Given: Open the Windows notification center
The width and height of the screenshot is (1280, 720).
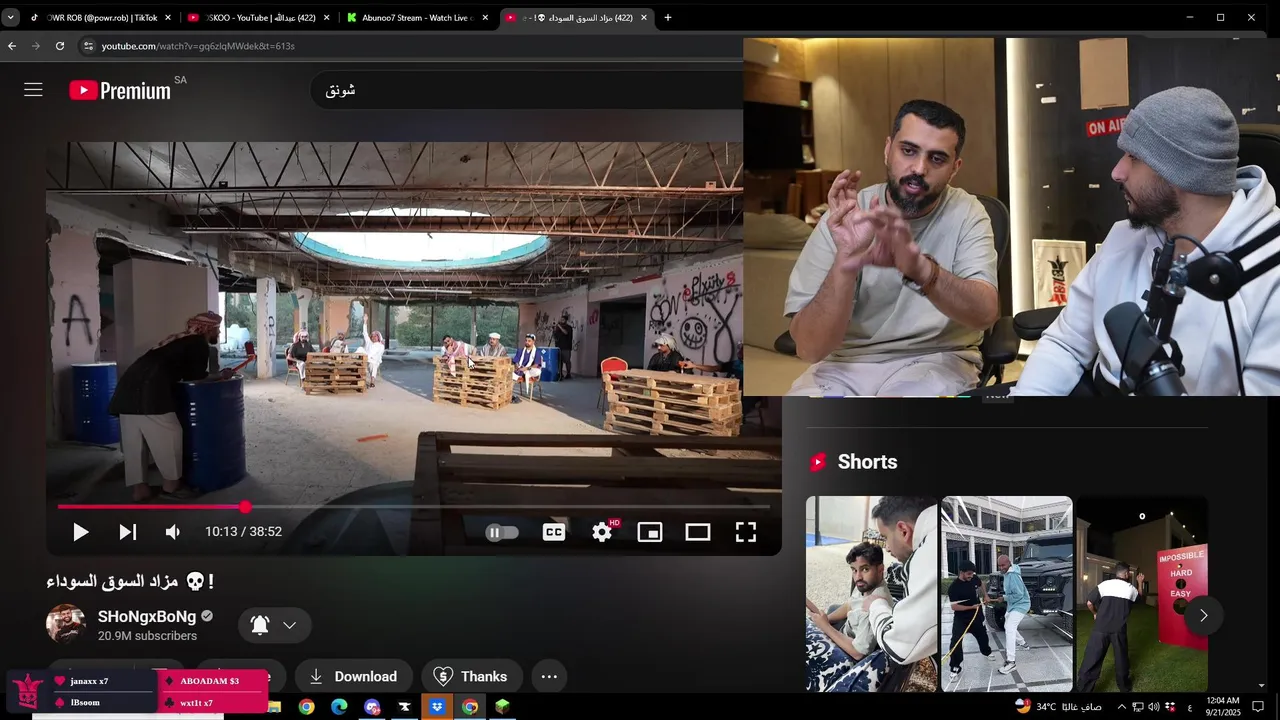Looking at the screenshot, I should click(x=1258, y=707).
